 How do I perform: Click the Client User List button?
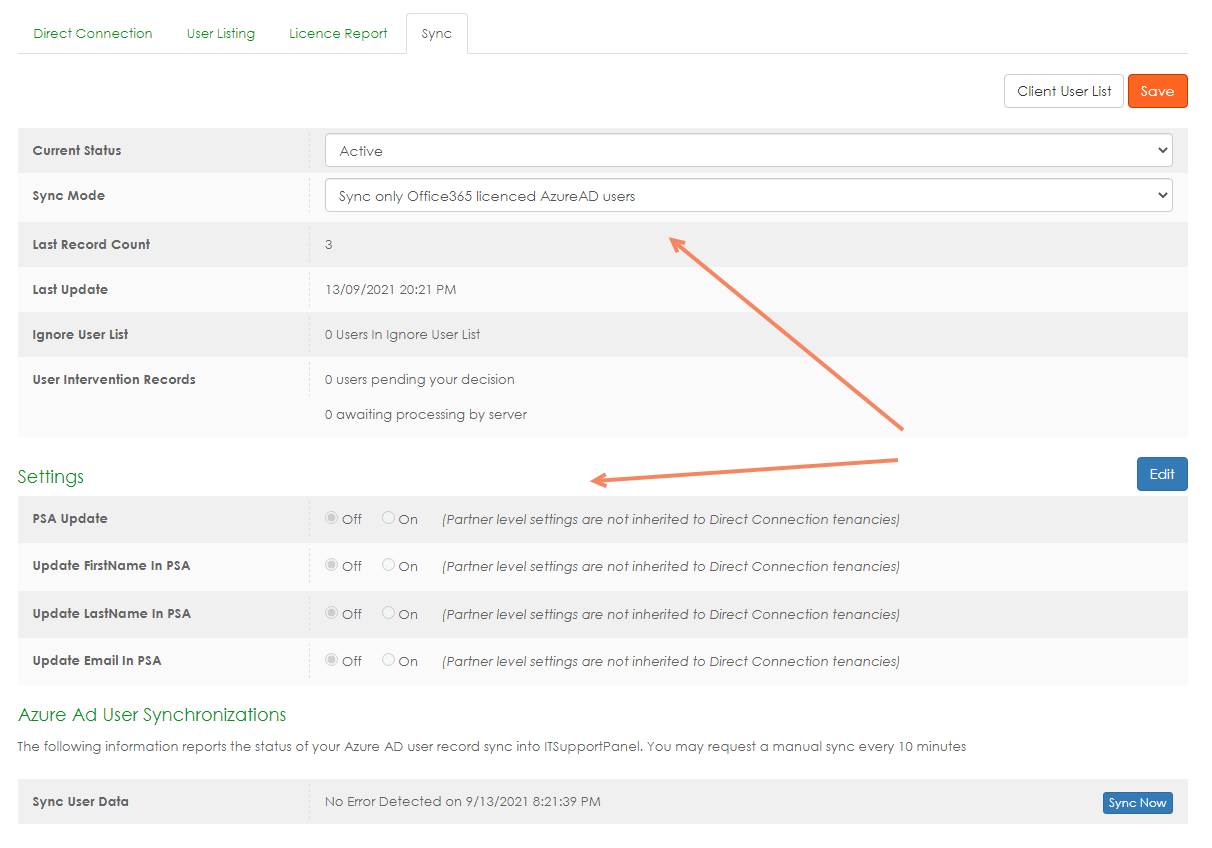[x=1063, y=91]
